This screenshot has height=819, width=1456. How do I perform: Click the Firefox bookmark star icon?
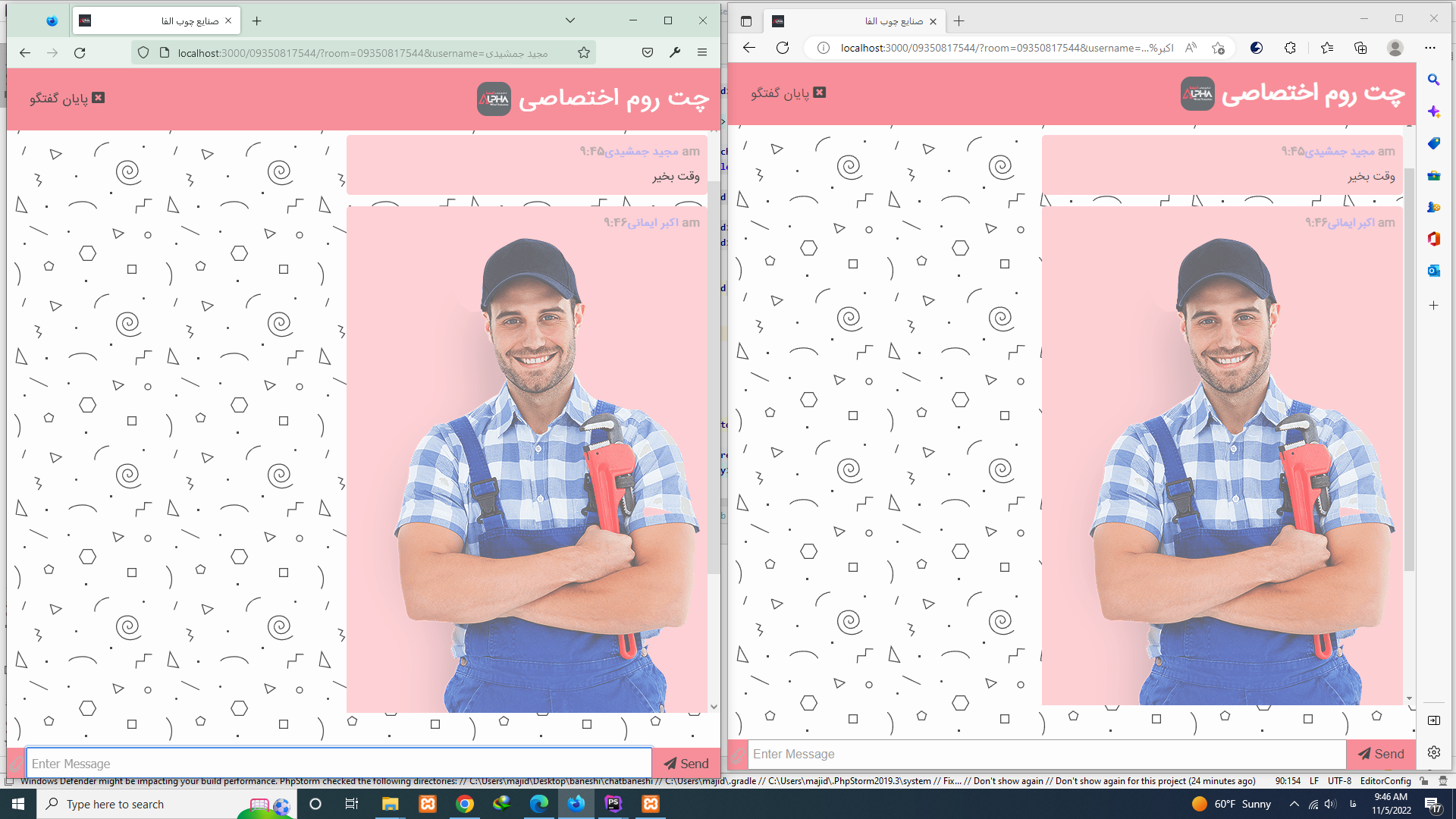(583, 52)
